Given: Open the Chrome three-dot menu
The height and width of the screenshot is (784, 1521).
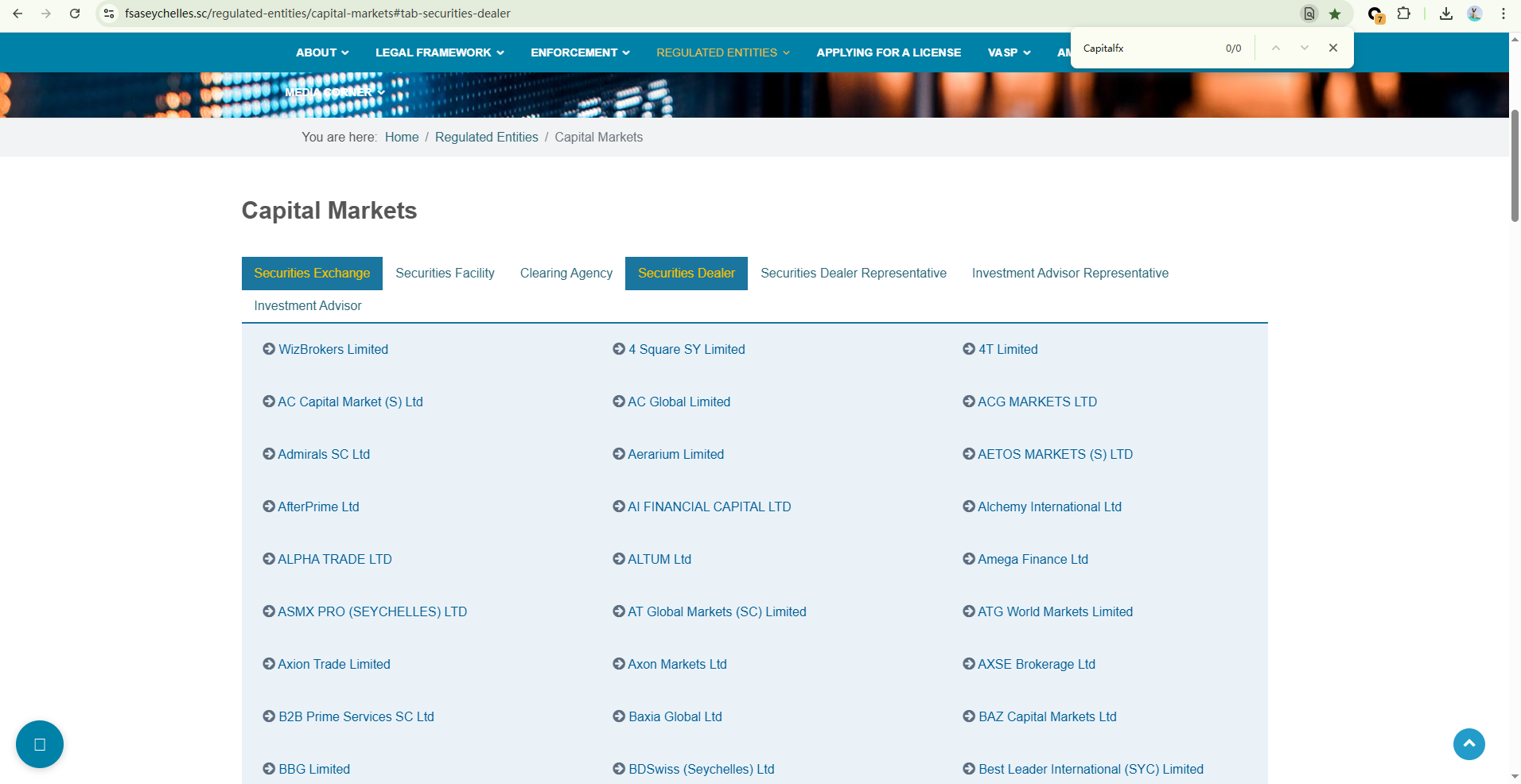Looking at the screenshot, I should coord(1503,14).
